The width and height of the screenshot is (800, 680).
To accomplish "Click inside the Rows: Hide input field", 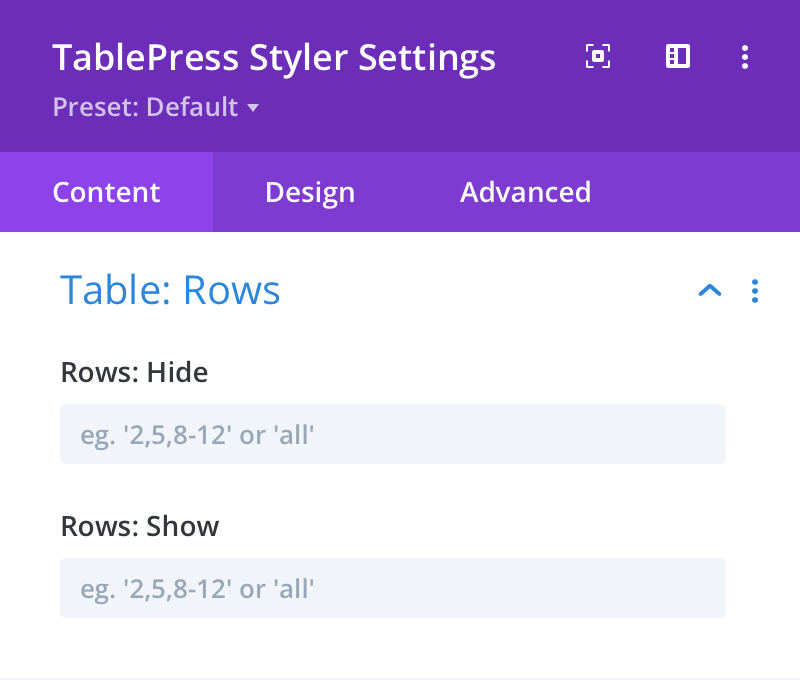I will (x=393, y=434).
